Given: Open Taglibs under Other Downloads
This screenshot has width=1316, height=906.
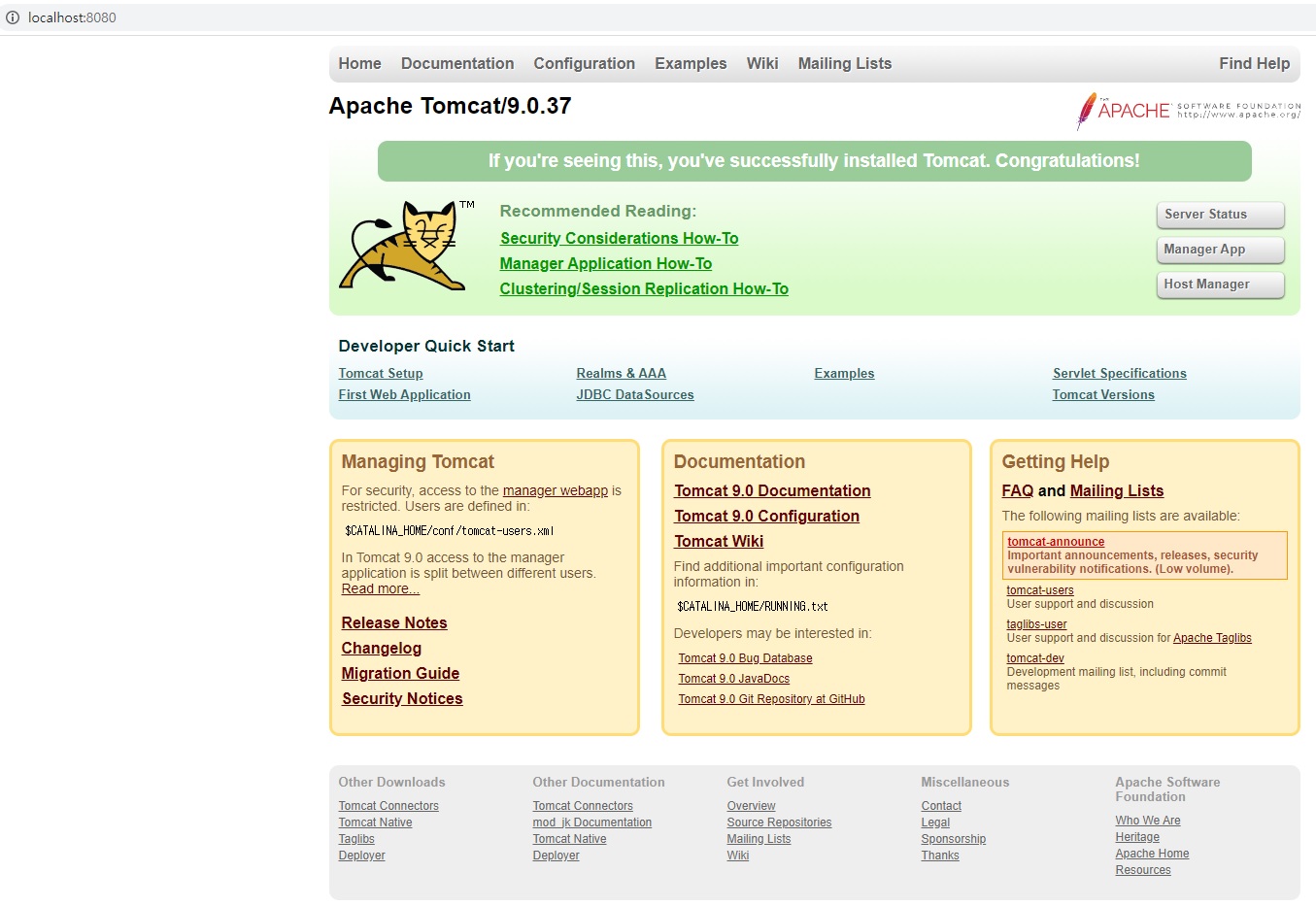Looking at the screenshot, I should tap(356, 839).
